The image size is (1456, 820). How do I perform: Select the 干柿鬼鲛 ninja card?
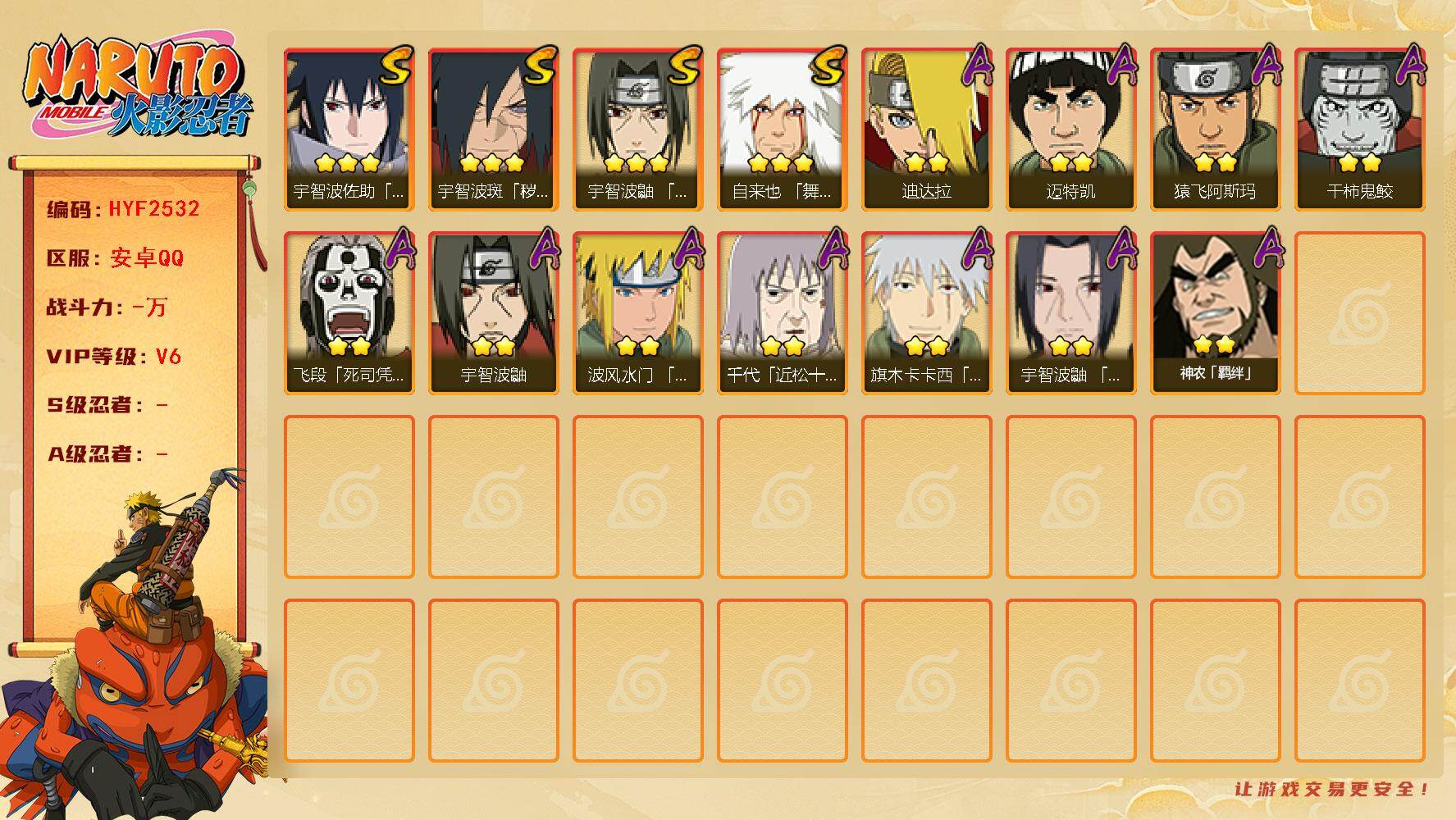[1359, 130]
